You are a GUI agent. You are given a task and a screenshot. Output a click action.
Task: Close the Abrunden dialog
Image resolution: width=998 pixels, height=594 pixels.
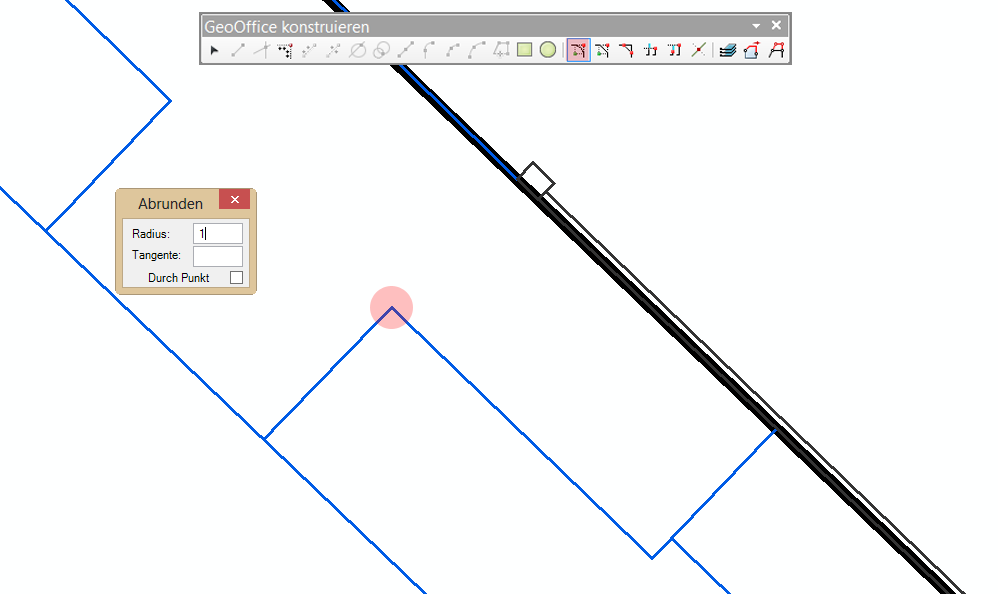tap(234, 200)
